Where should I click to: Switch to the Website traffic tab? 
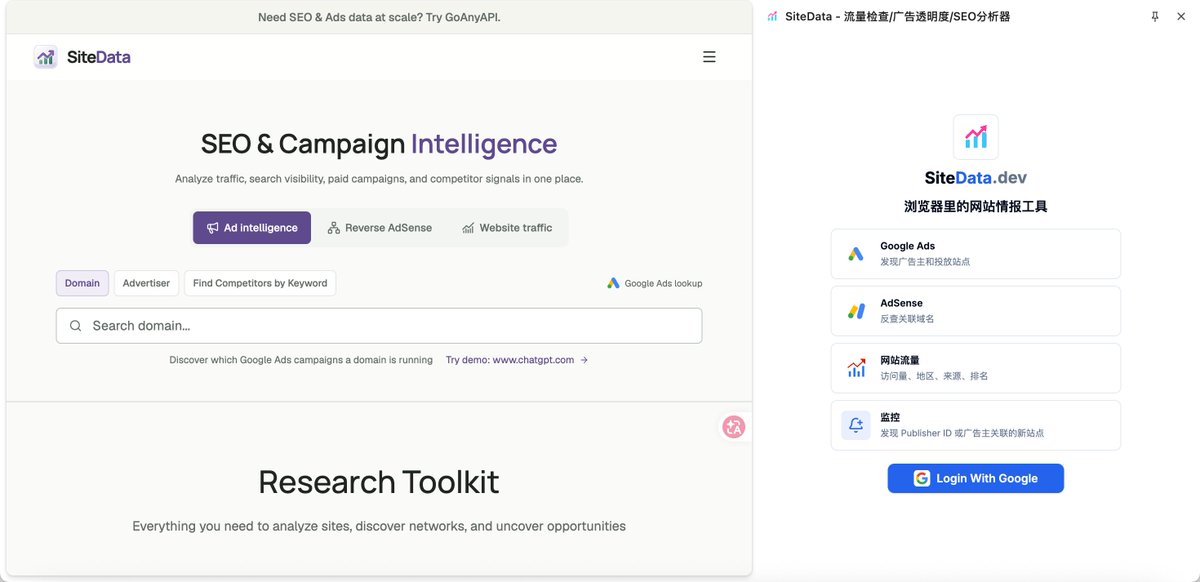507,228
